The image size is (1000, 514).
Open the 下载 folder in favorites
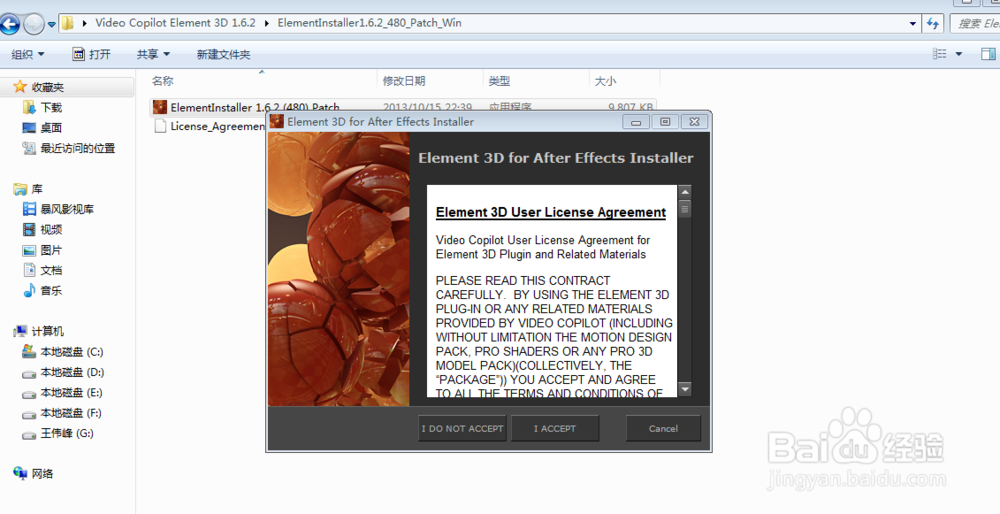pos(51,107)
